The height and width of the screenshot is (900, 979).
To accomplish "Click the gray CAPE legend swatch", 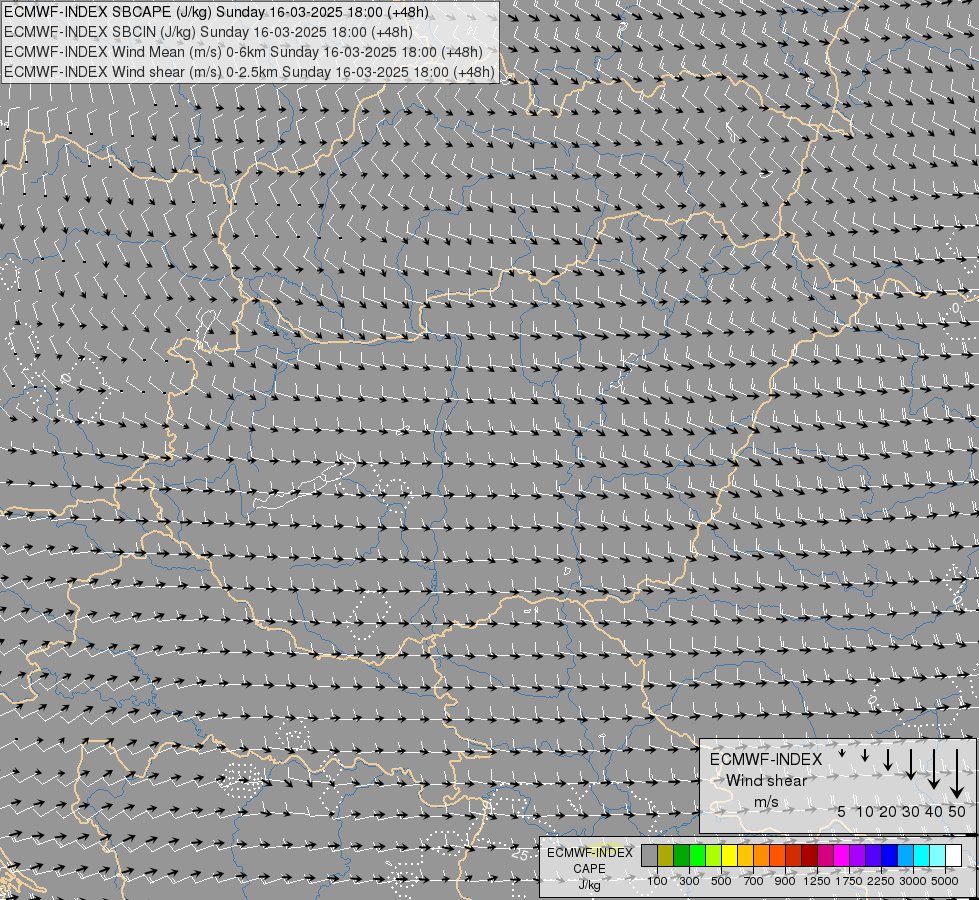I will (x=649, y=855).
